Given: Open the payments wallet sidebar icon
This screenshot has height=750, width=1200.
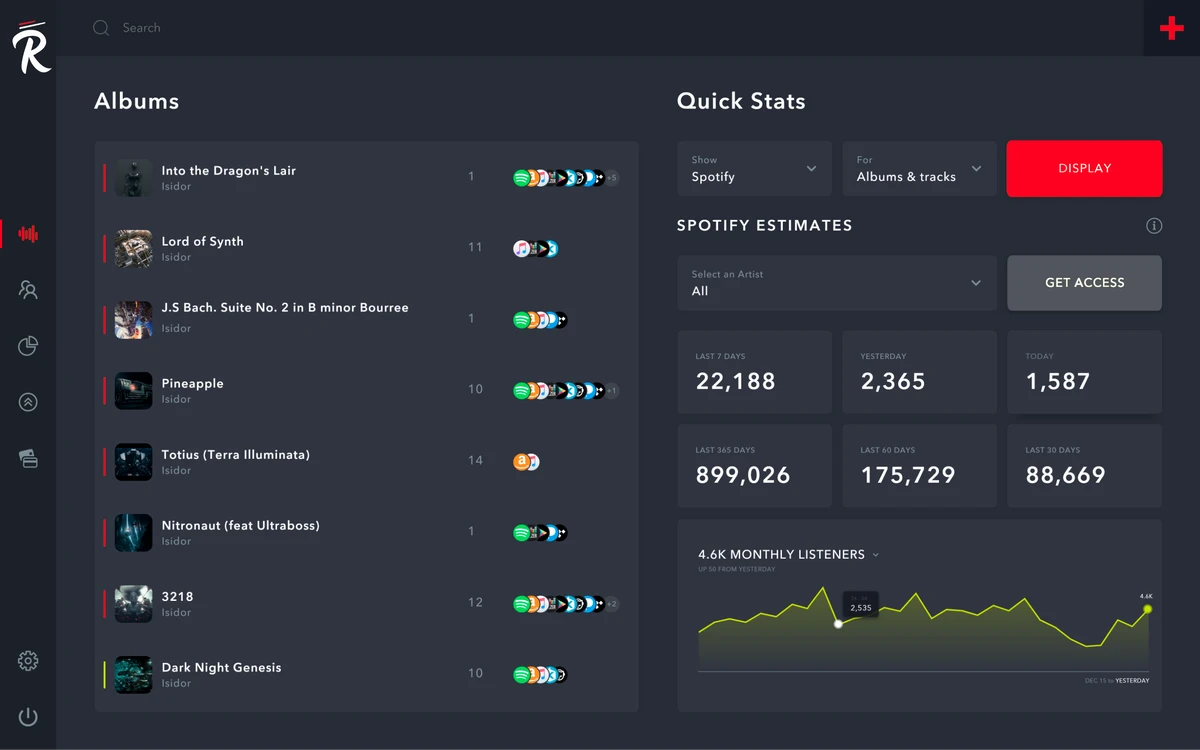Looking at the screenshot, I should (28, 458).
